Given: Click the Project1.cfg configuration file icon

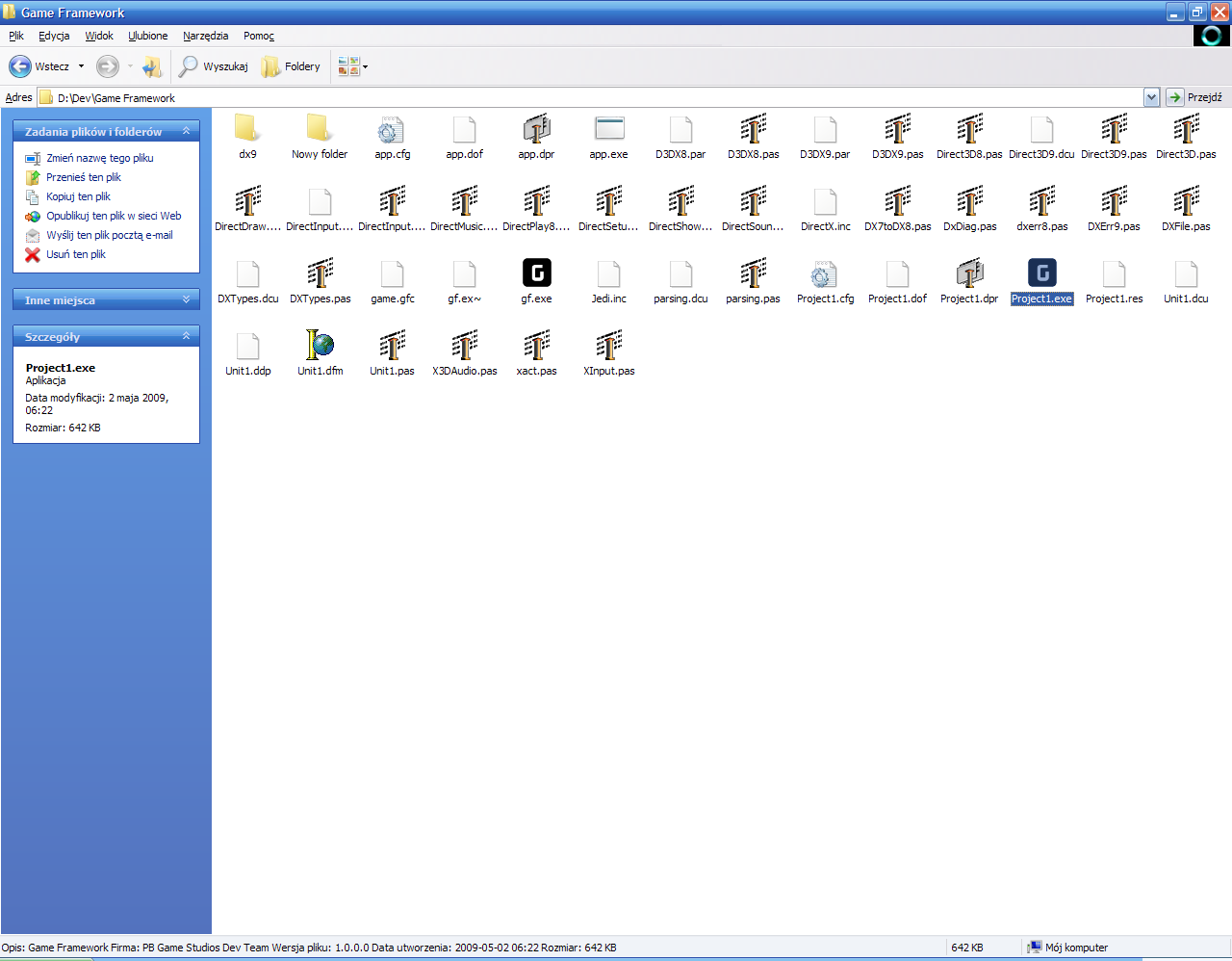Looking at the screenshot, I should (x=825, y=273).
